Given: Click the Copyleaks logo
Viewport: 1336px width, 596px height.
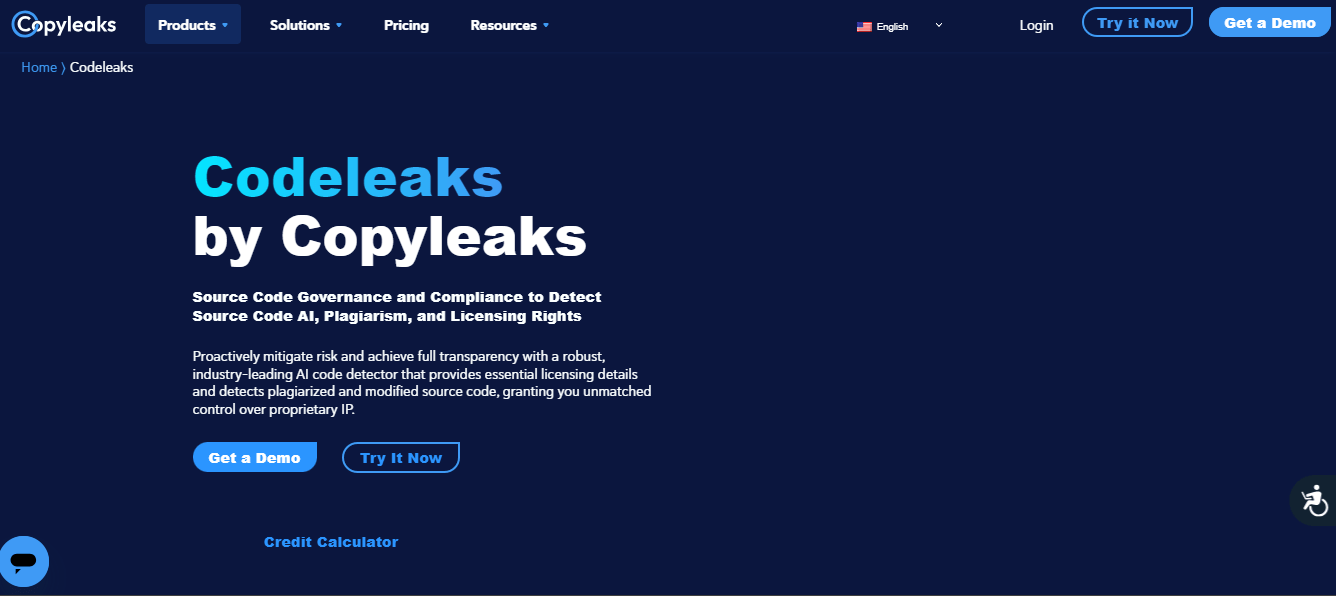Looking at the screenshot, I should (63, 23).
